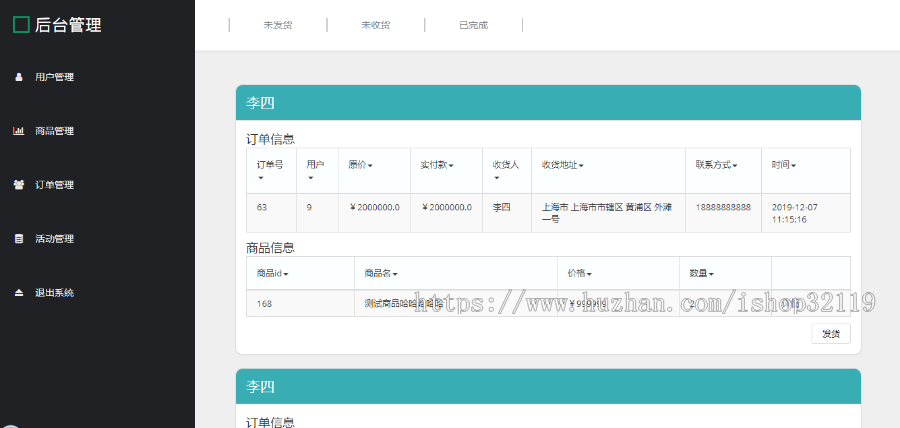Sort the product table by 商品名

tap(381, 273)
